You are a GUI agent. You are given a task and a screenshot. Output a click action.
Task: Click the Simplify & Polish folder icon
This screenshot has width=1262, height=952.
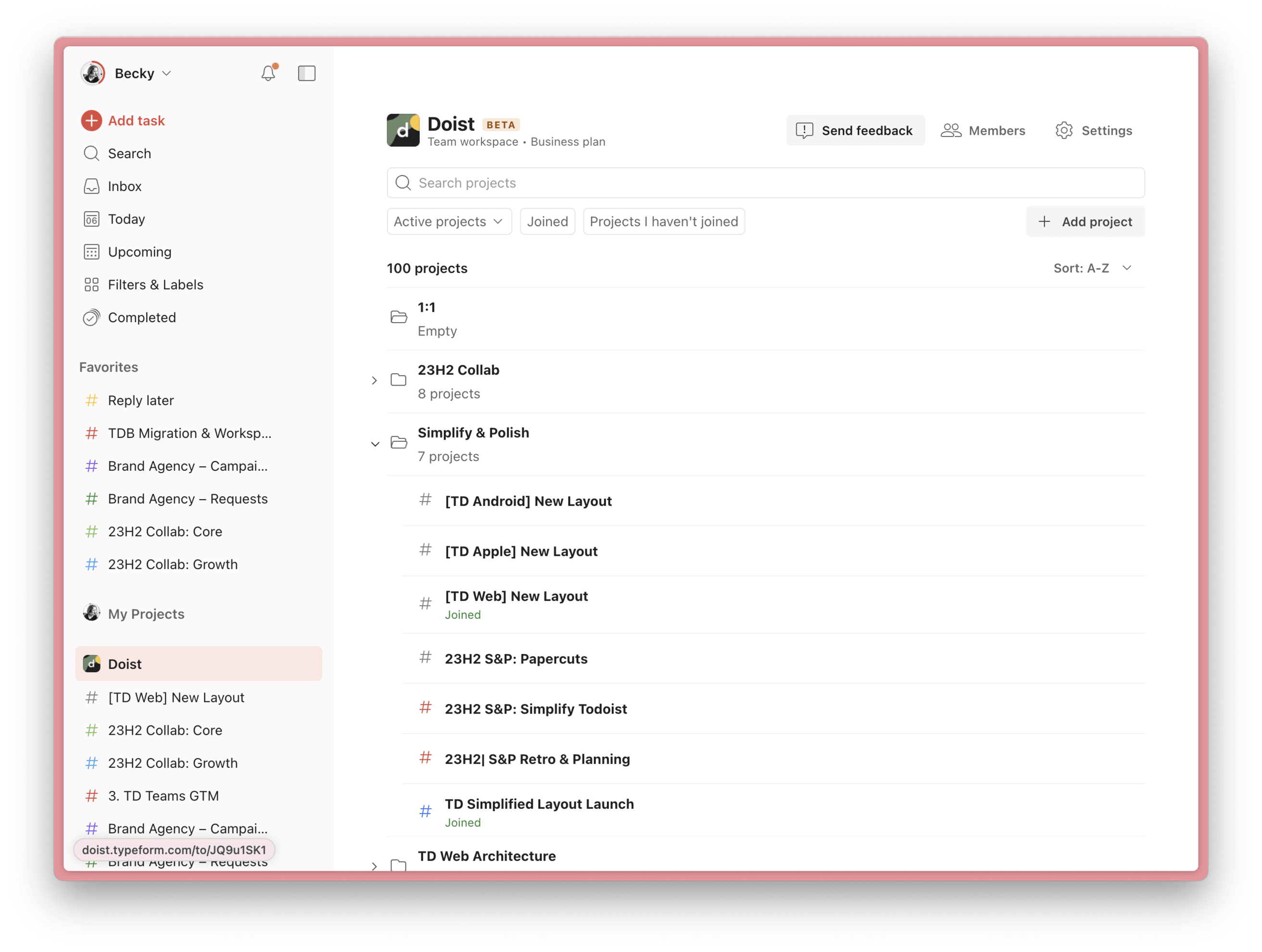pos(398,443)
